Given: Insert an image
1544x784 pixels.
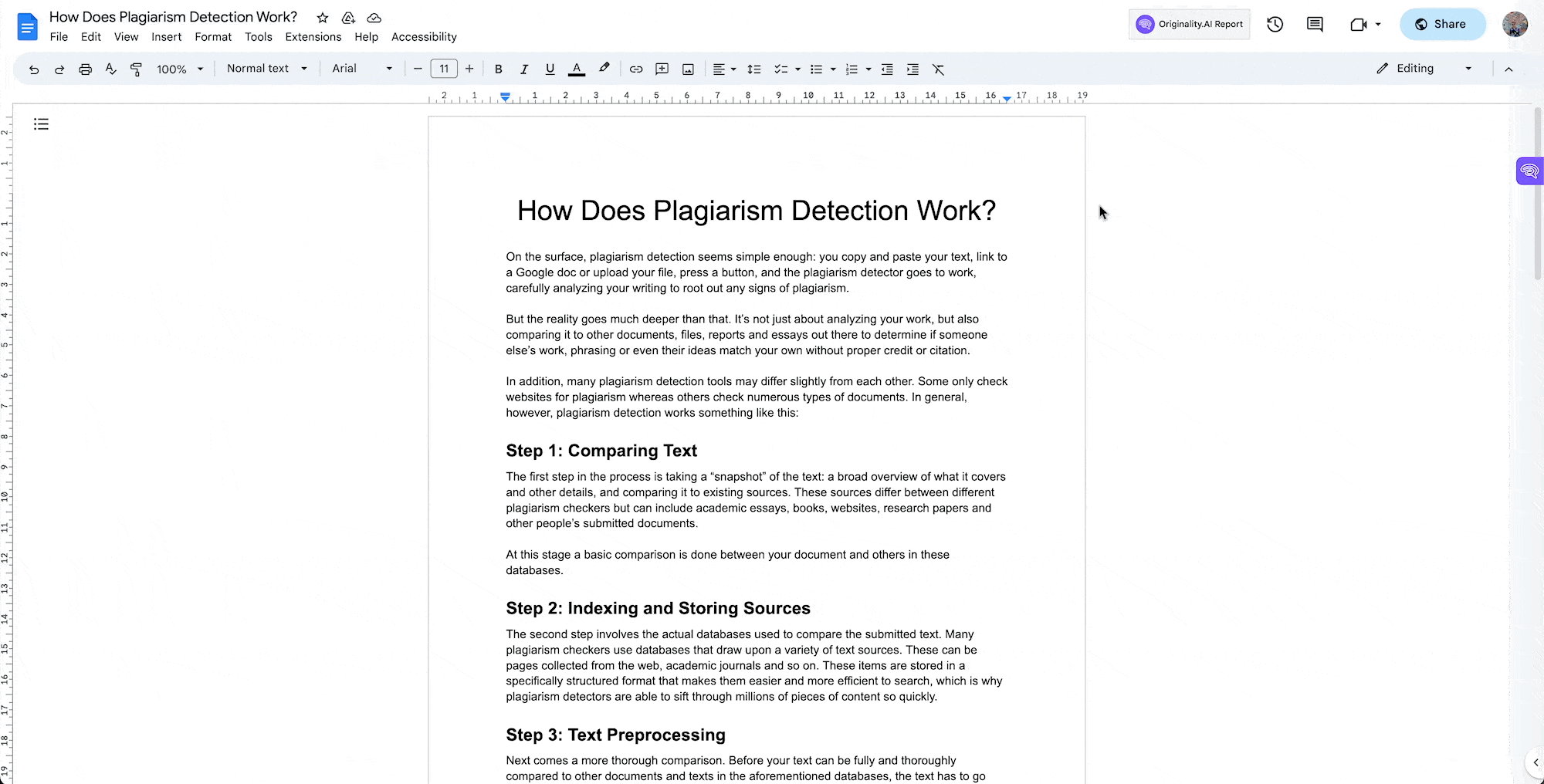Looking at the screenshot, I should (687, 69).
